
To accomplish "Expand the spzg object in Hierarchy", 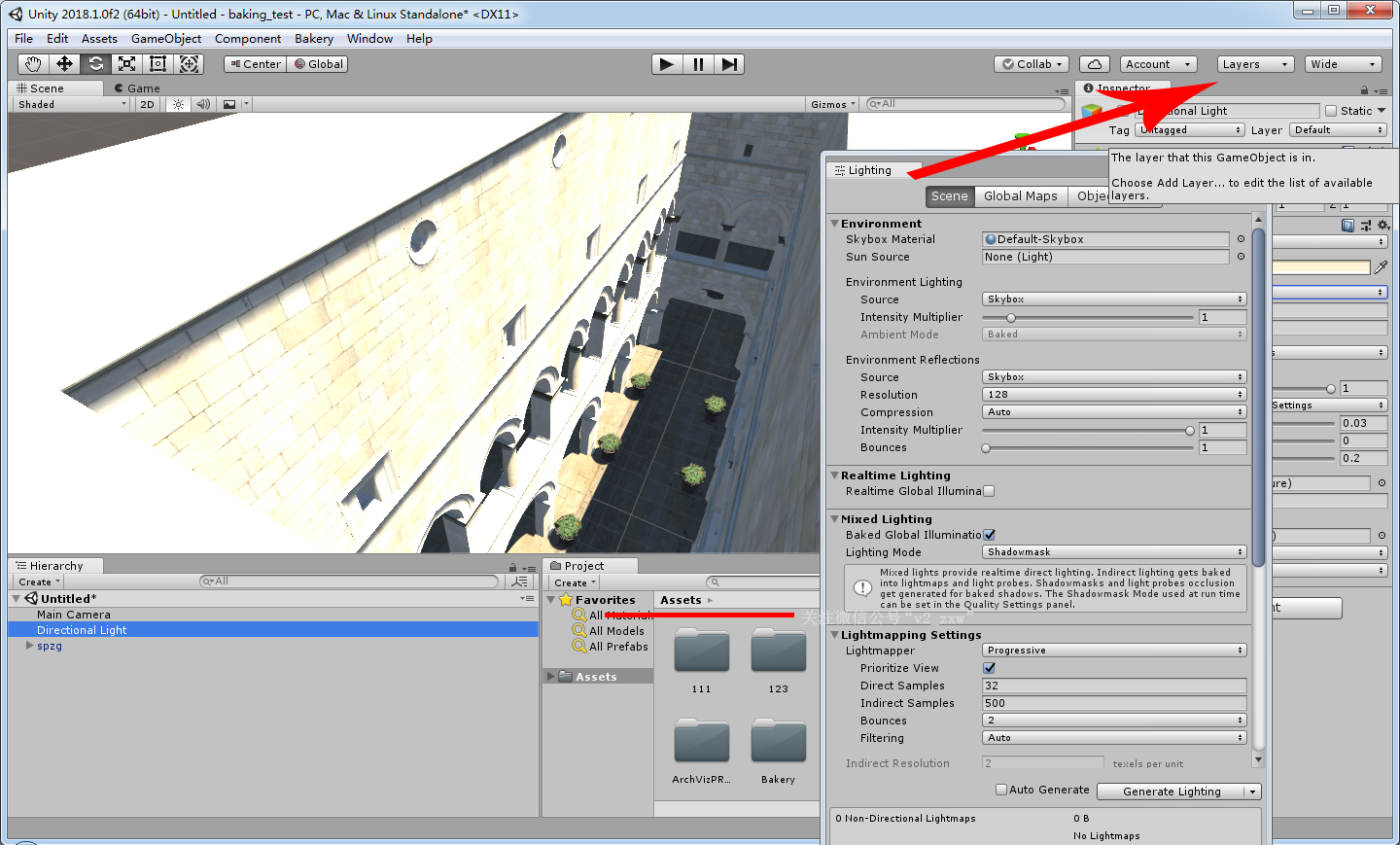I will [29, 646].
